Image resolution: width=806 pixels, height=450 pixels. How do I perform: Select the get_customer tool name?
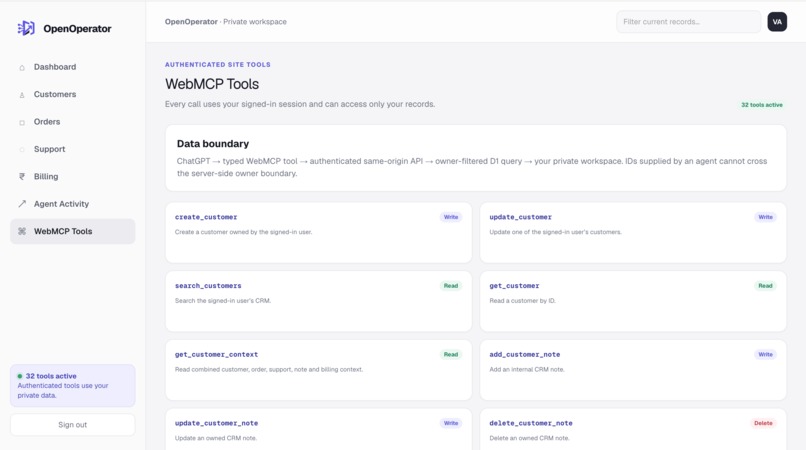pyautogui.click(x=514, y=285)
